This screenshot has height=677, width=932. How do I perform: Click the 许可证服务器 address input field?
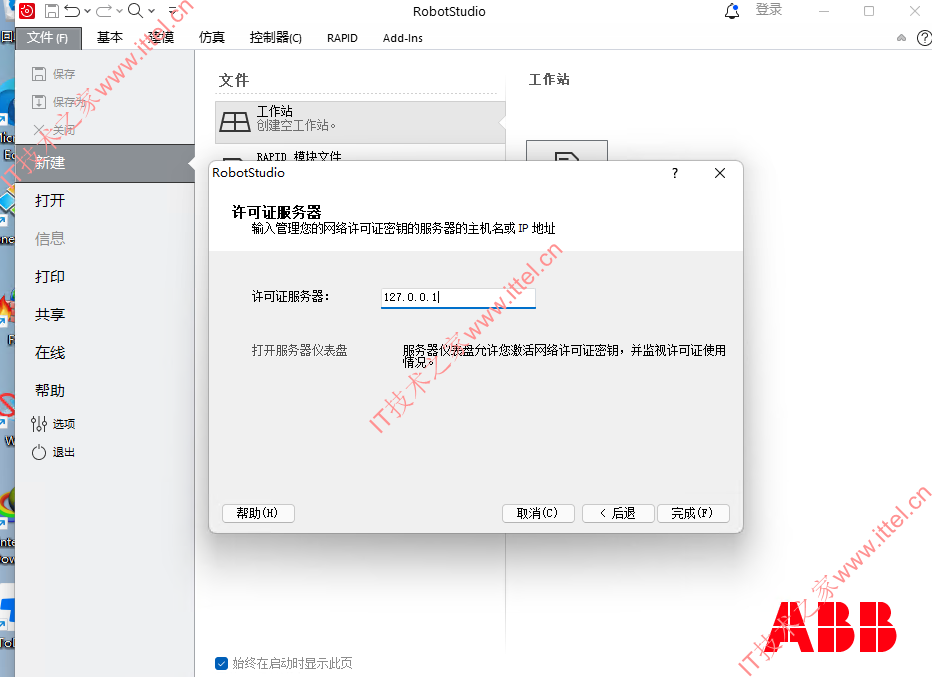click(458, 298)
